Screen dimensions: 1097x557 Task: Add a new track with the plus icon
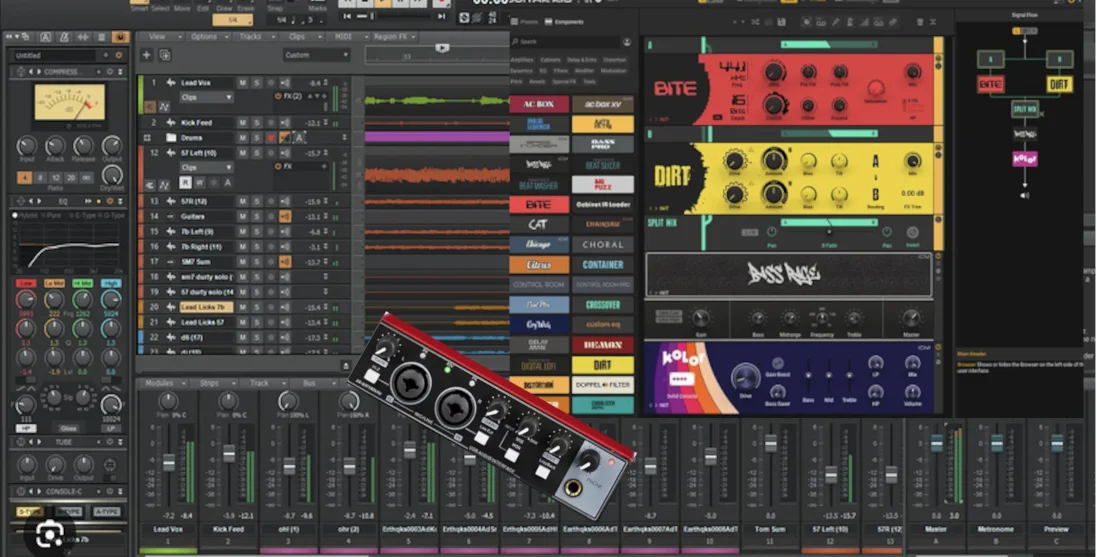click(x=146, y=55)
